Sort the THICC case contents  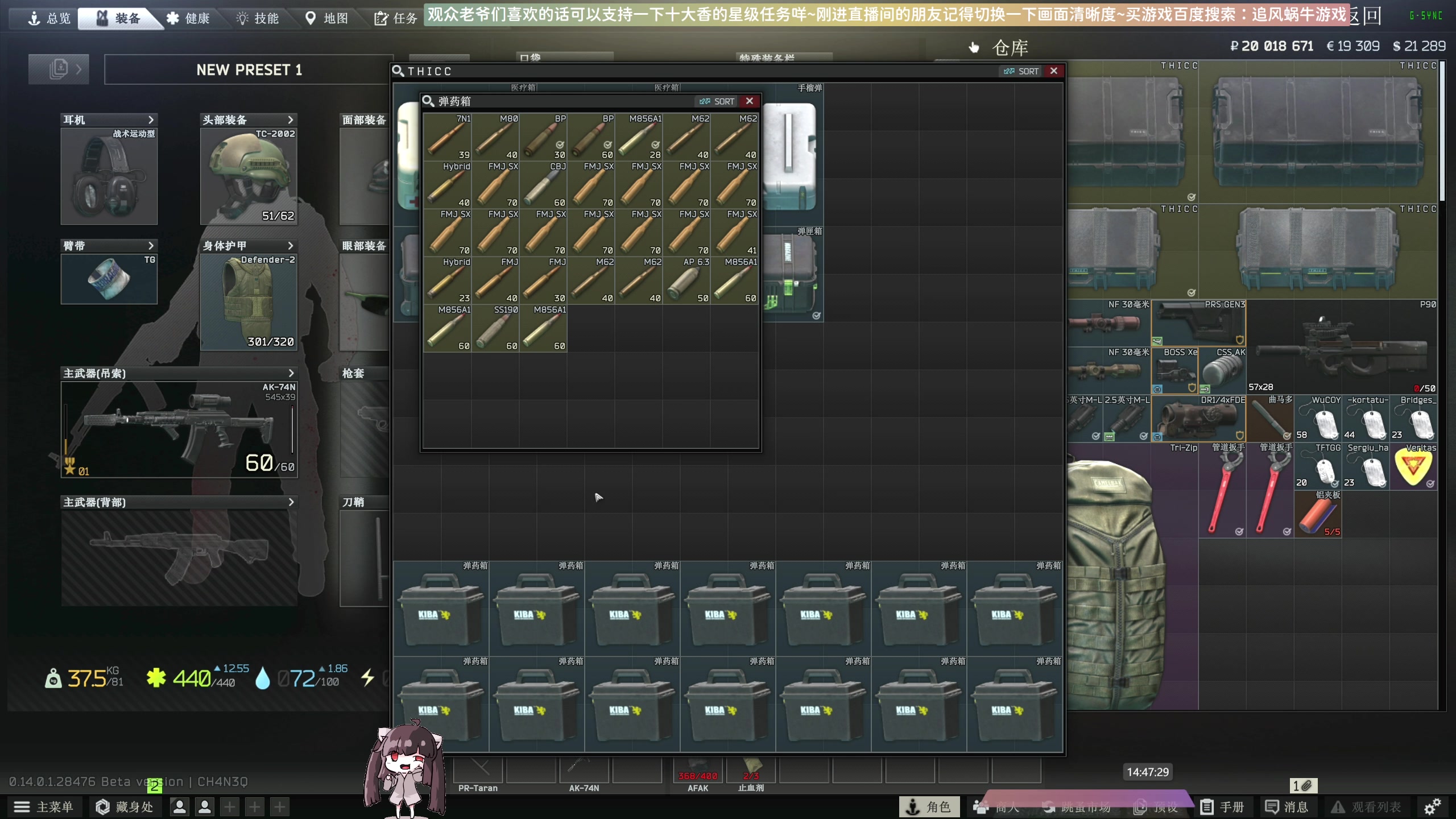pyautogui.click(x=1021, y=71)
